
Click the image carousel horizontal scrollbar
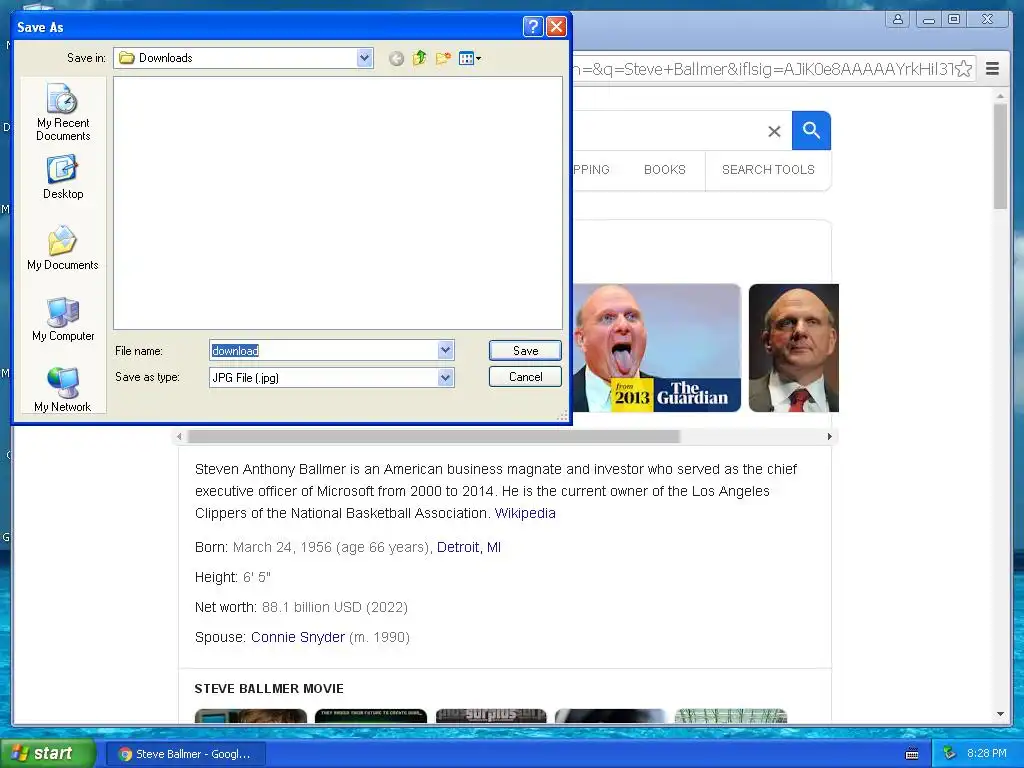coord(434,436)
